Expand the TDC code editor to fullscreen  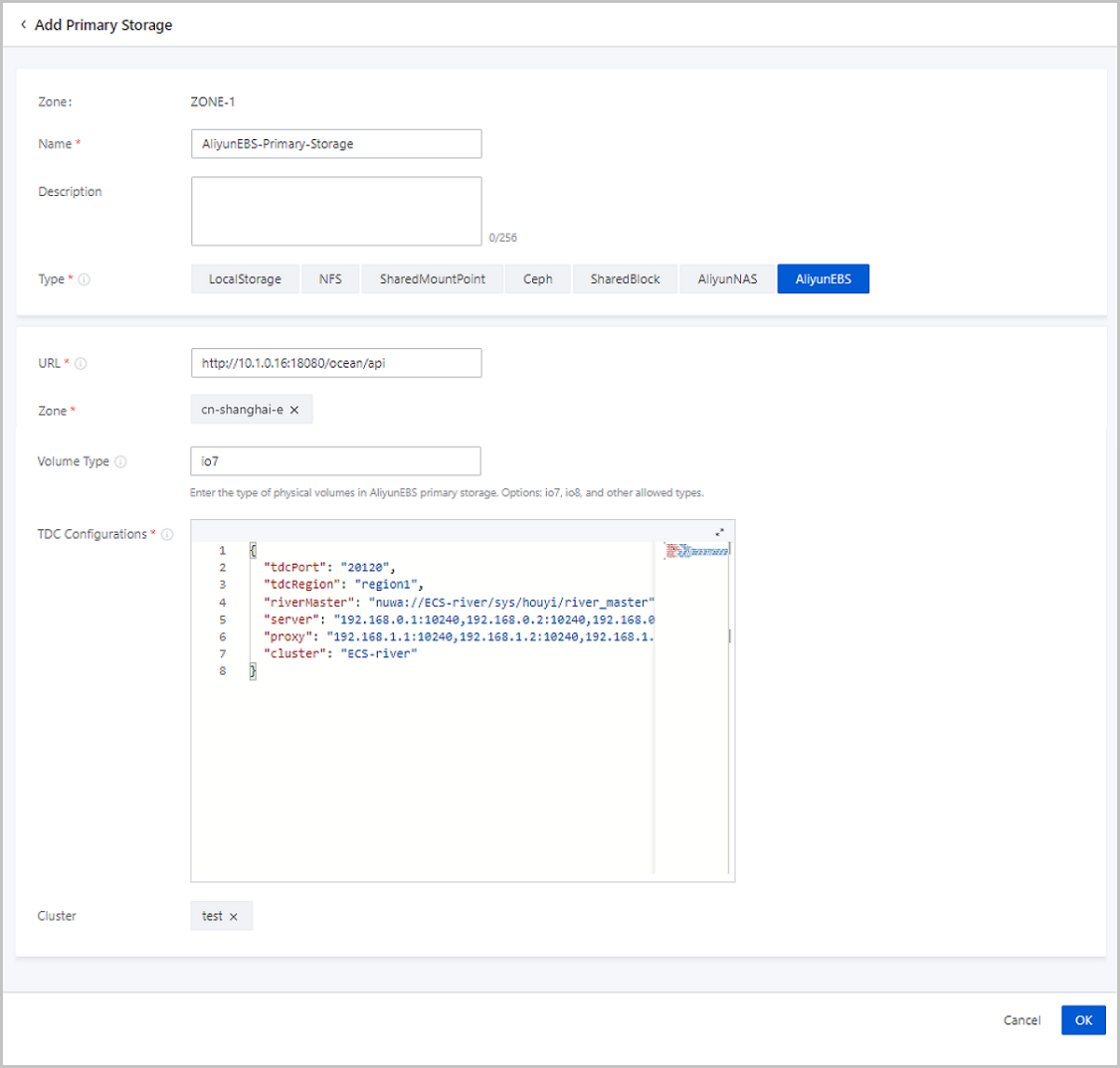point(720,532)
